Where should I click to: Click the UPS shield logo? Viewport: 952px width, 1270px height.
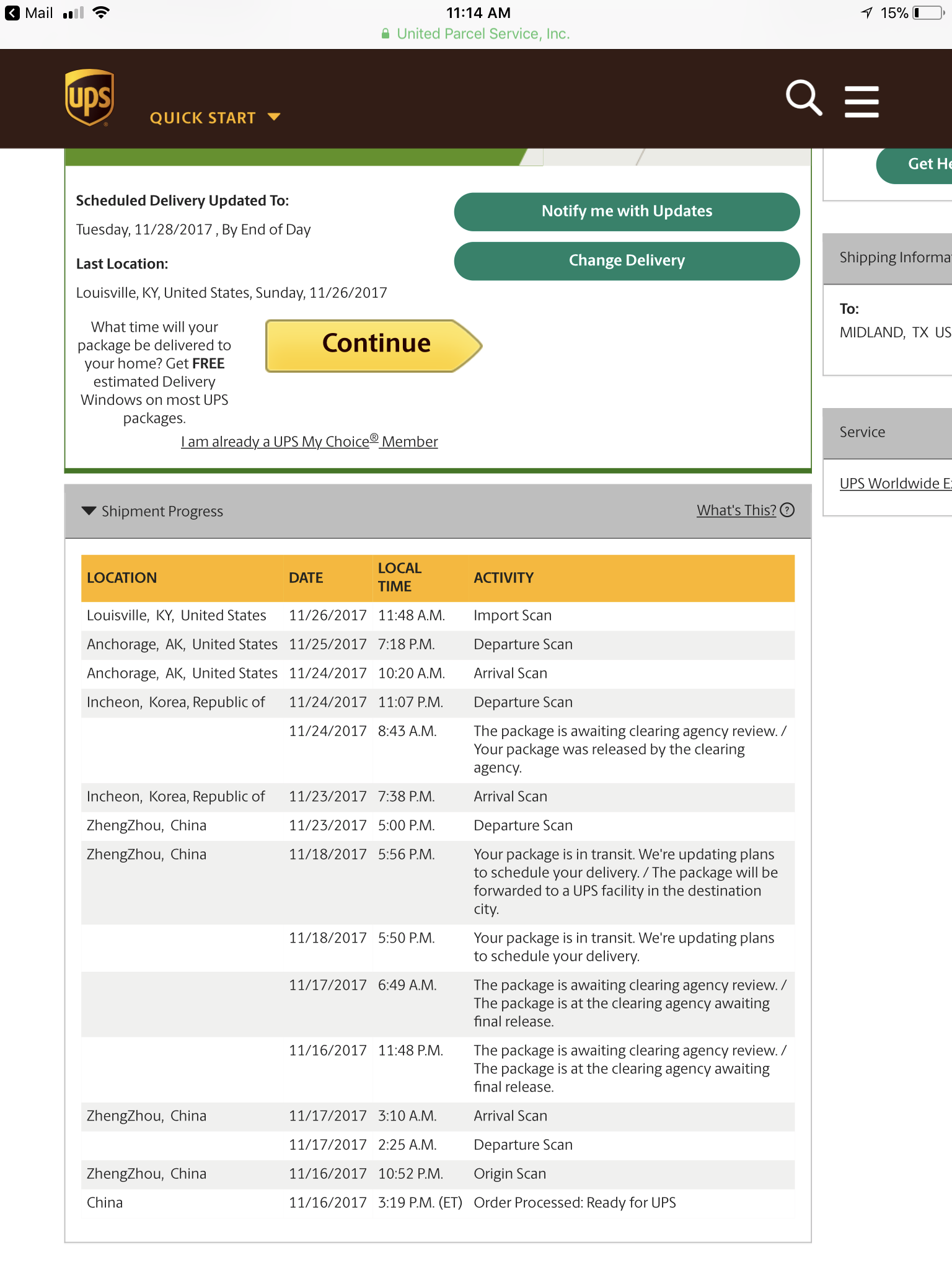(90, 98)
